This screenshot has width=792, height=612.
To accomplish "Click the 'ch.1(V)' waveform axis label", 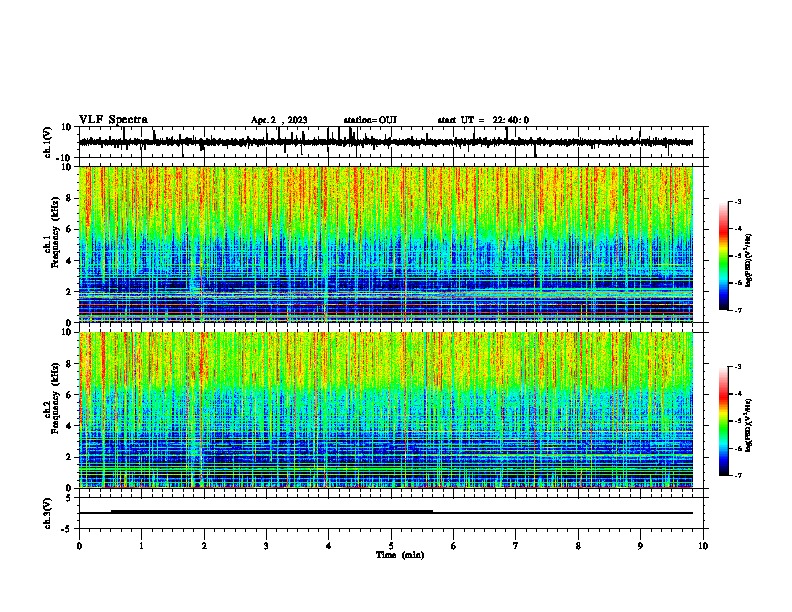I will click(x=48, y=142).
